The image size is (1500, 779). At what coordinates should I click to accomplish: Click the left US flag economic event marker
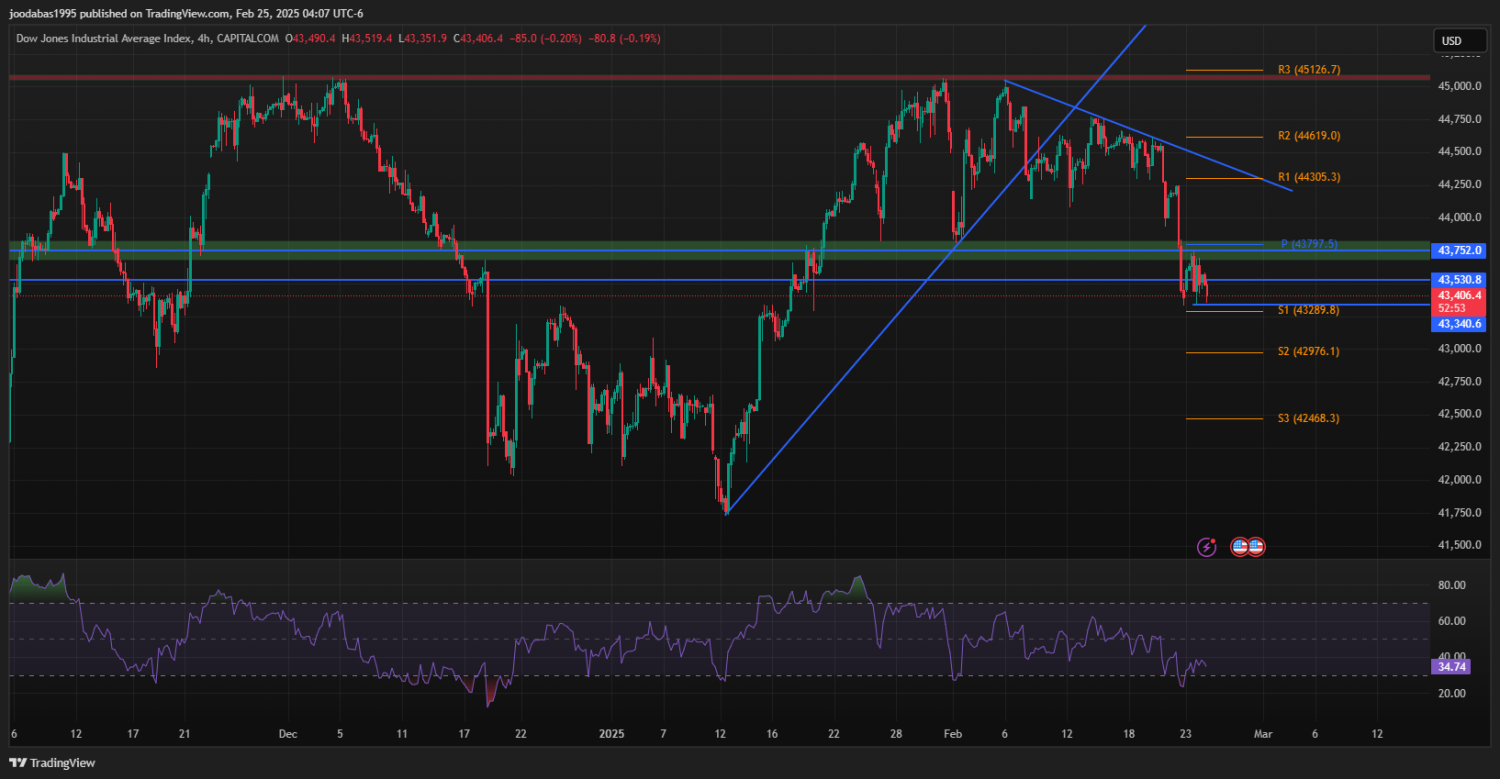point(1239,547)
